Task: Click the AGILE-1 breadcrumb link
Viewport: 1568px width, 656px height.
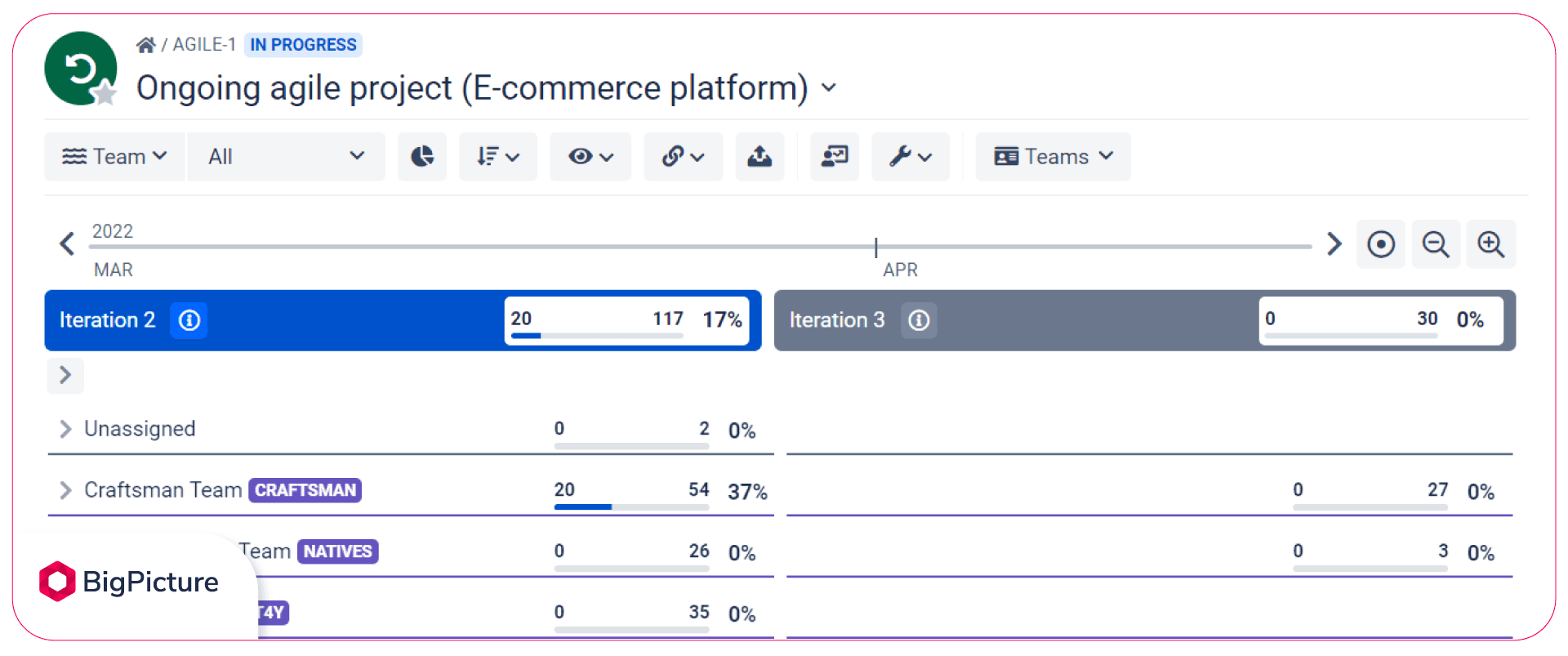Action: click(204, 45)
